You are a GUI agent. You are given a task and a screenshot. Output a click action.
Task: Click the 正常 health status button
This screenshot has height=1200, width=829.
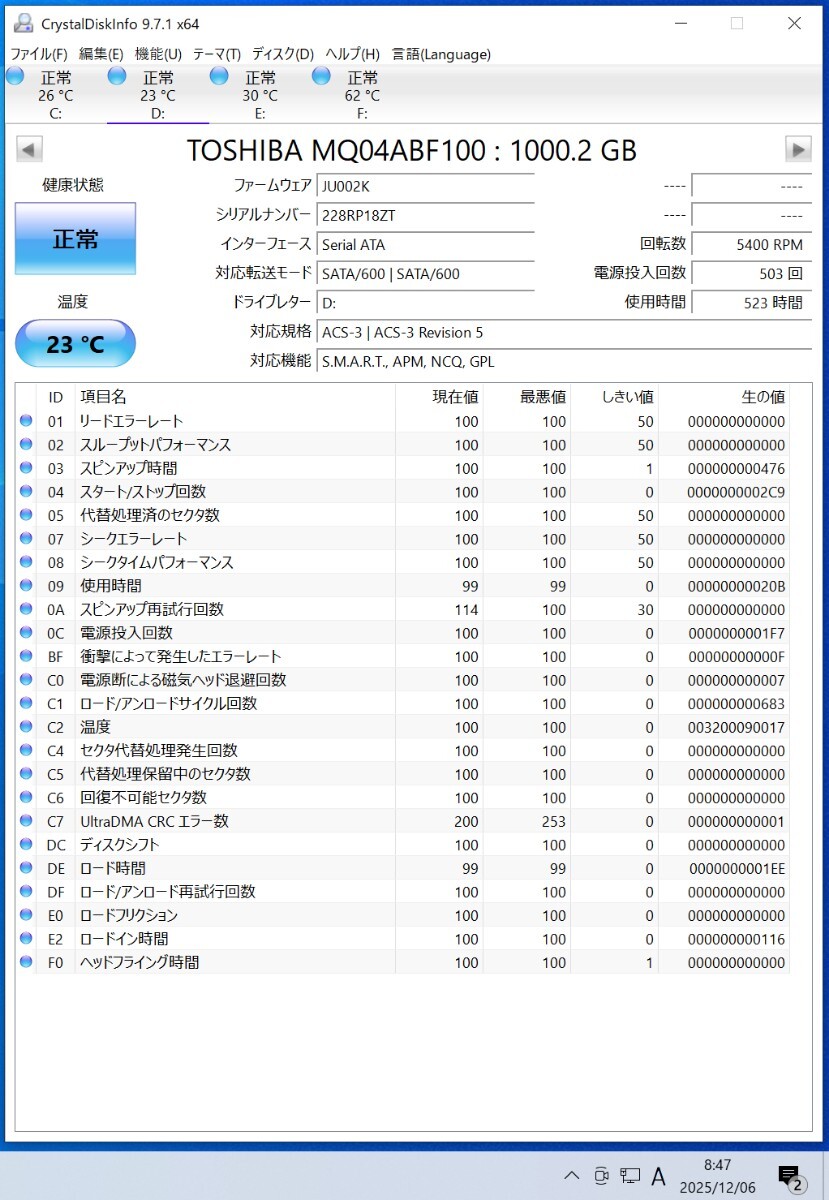(75, 239)
